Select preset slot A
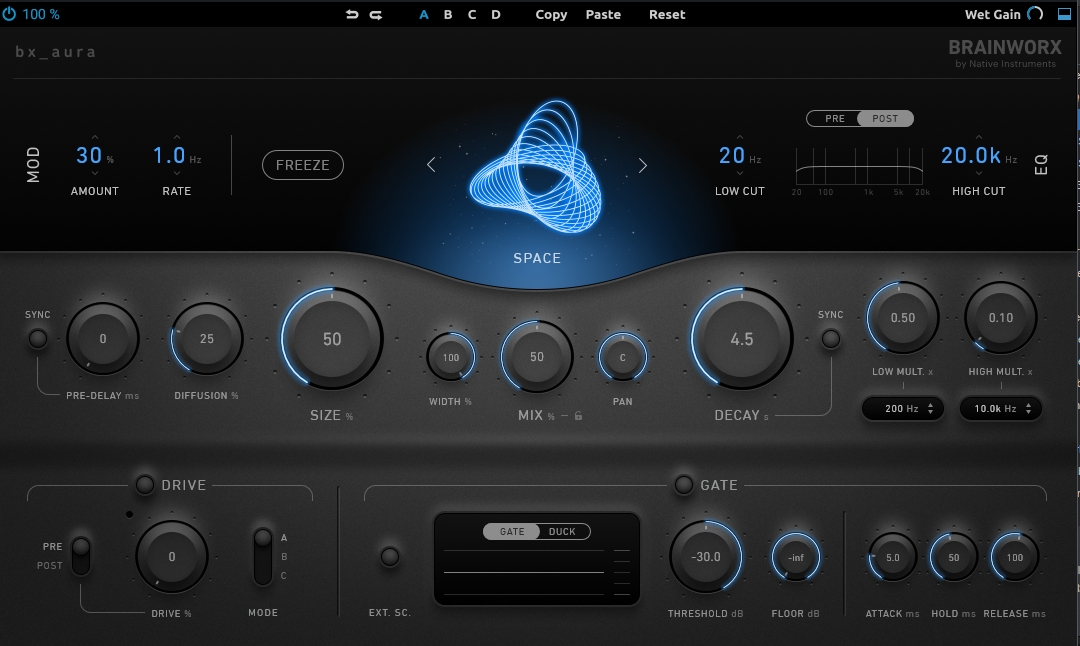 pos(424,14)
